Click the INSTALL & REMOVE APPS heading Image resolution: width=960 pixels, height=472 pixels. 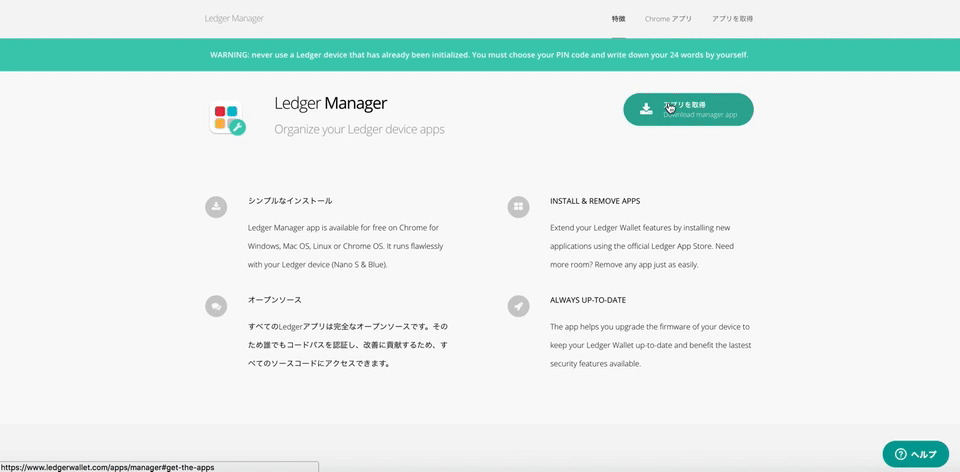(595, 201)
